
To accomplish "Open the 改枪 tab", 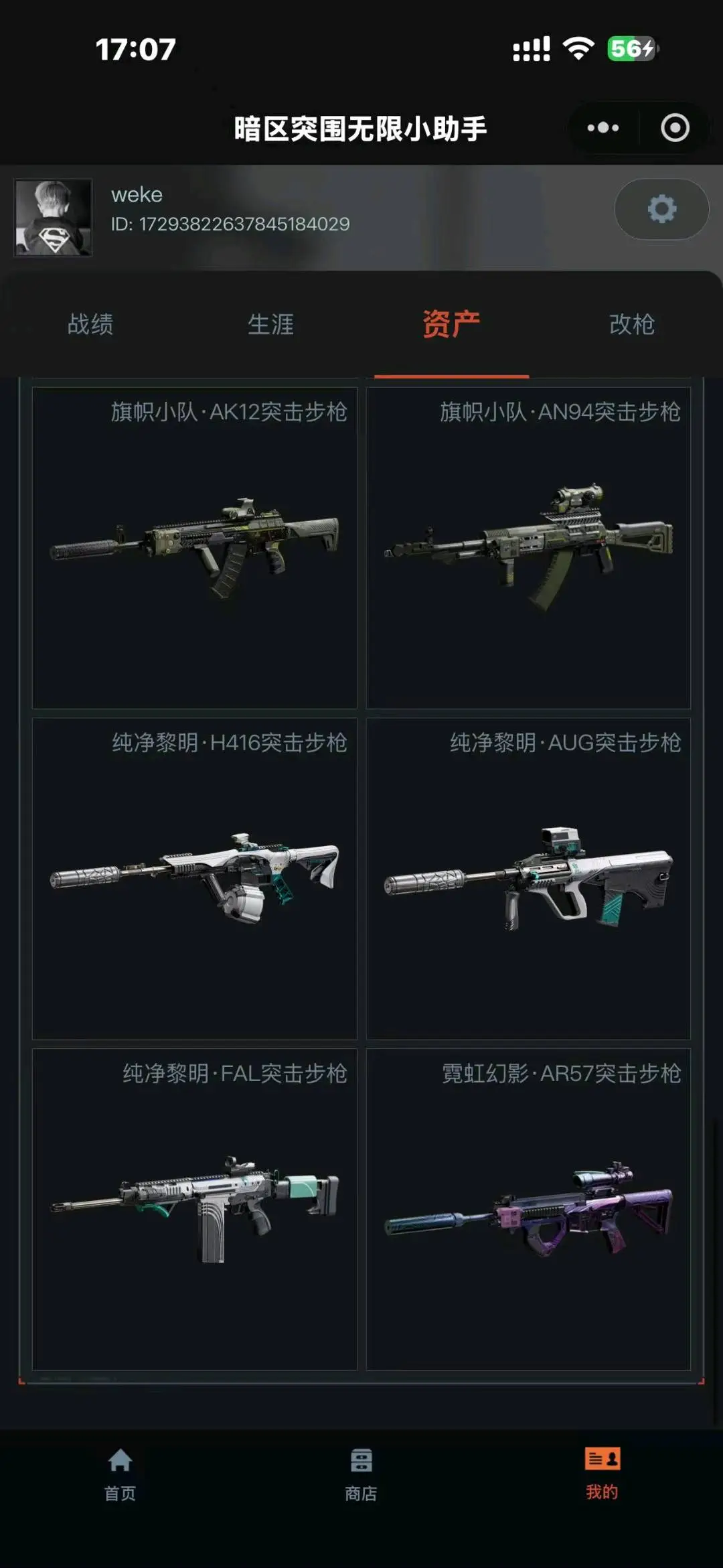I will (x=632, y=324).
